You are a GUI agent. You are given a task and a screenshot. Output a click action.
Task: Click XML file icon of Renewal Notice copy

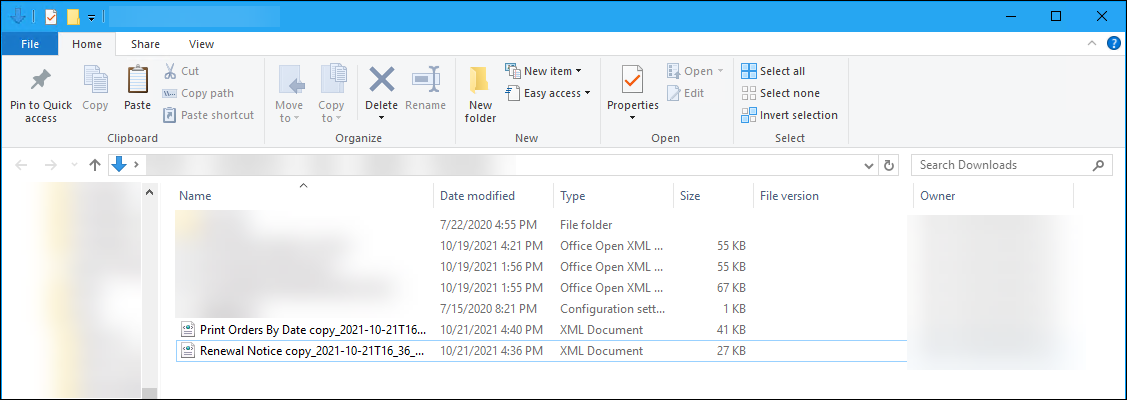click(188, 351)
